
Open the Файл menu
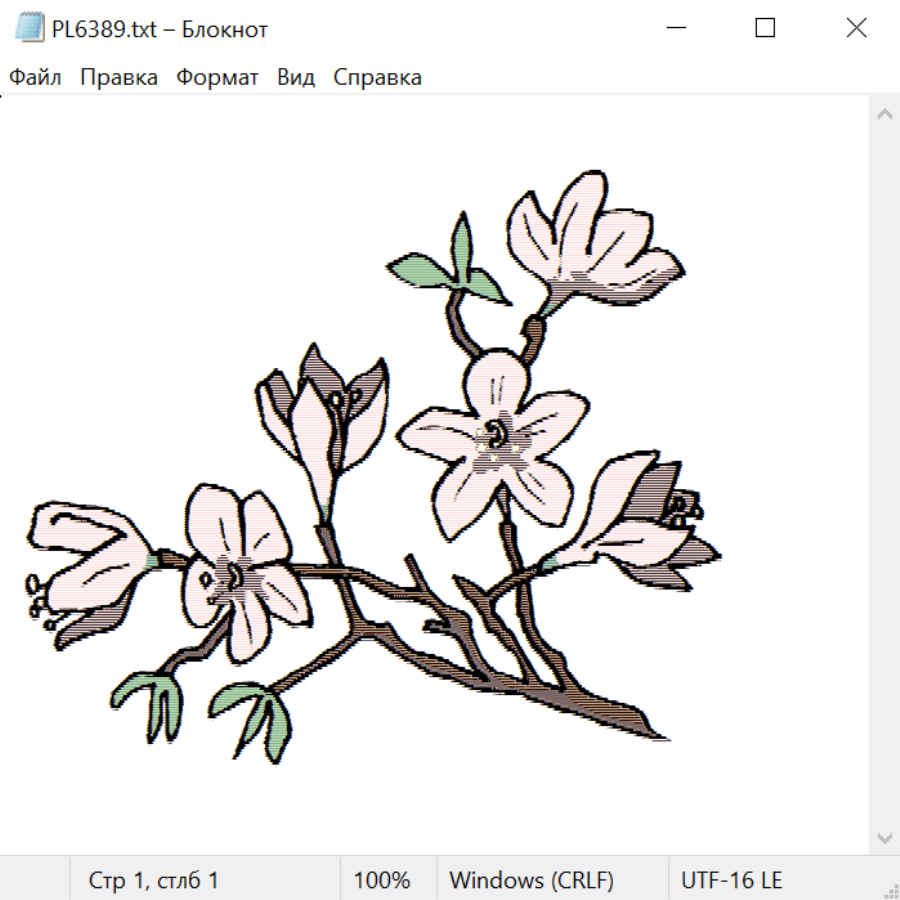35,77
